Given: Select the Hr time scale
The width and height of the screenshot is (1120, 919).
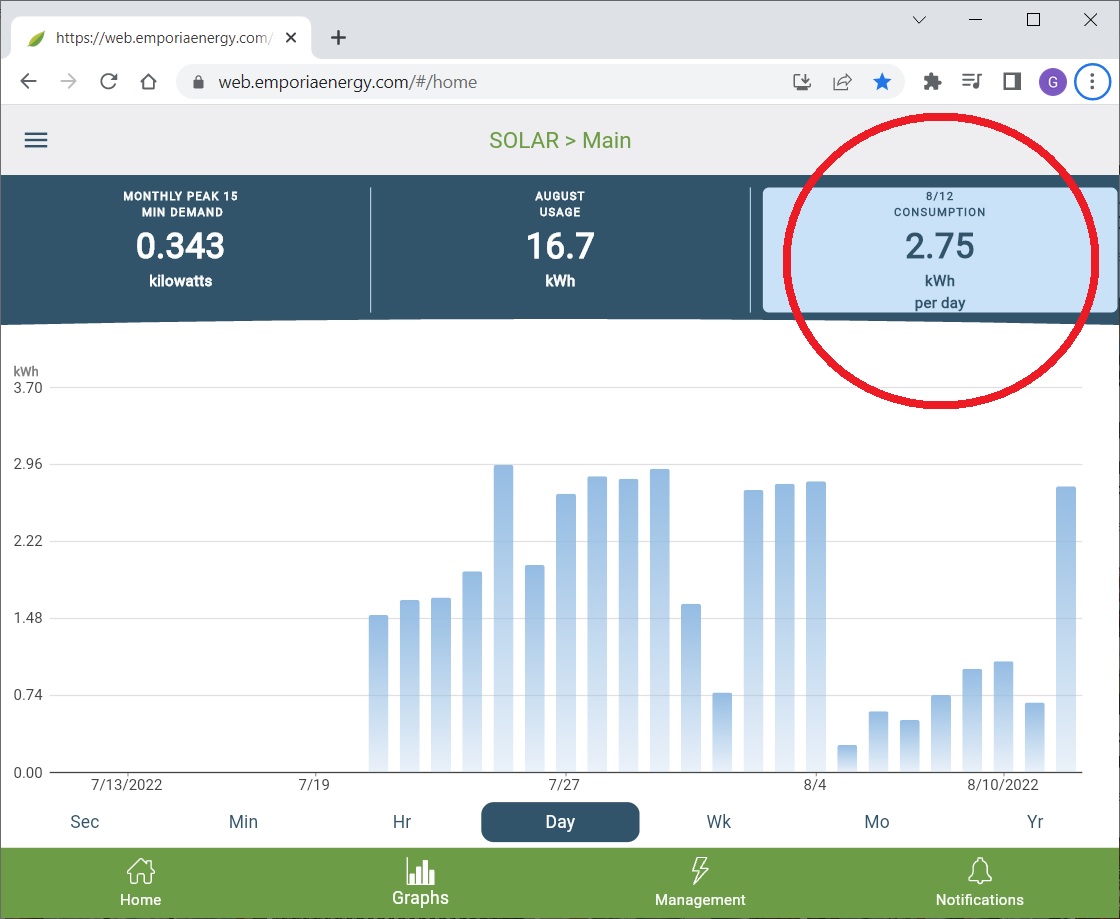Looking at the screenshot, I should coord(402,822).
